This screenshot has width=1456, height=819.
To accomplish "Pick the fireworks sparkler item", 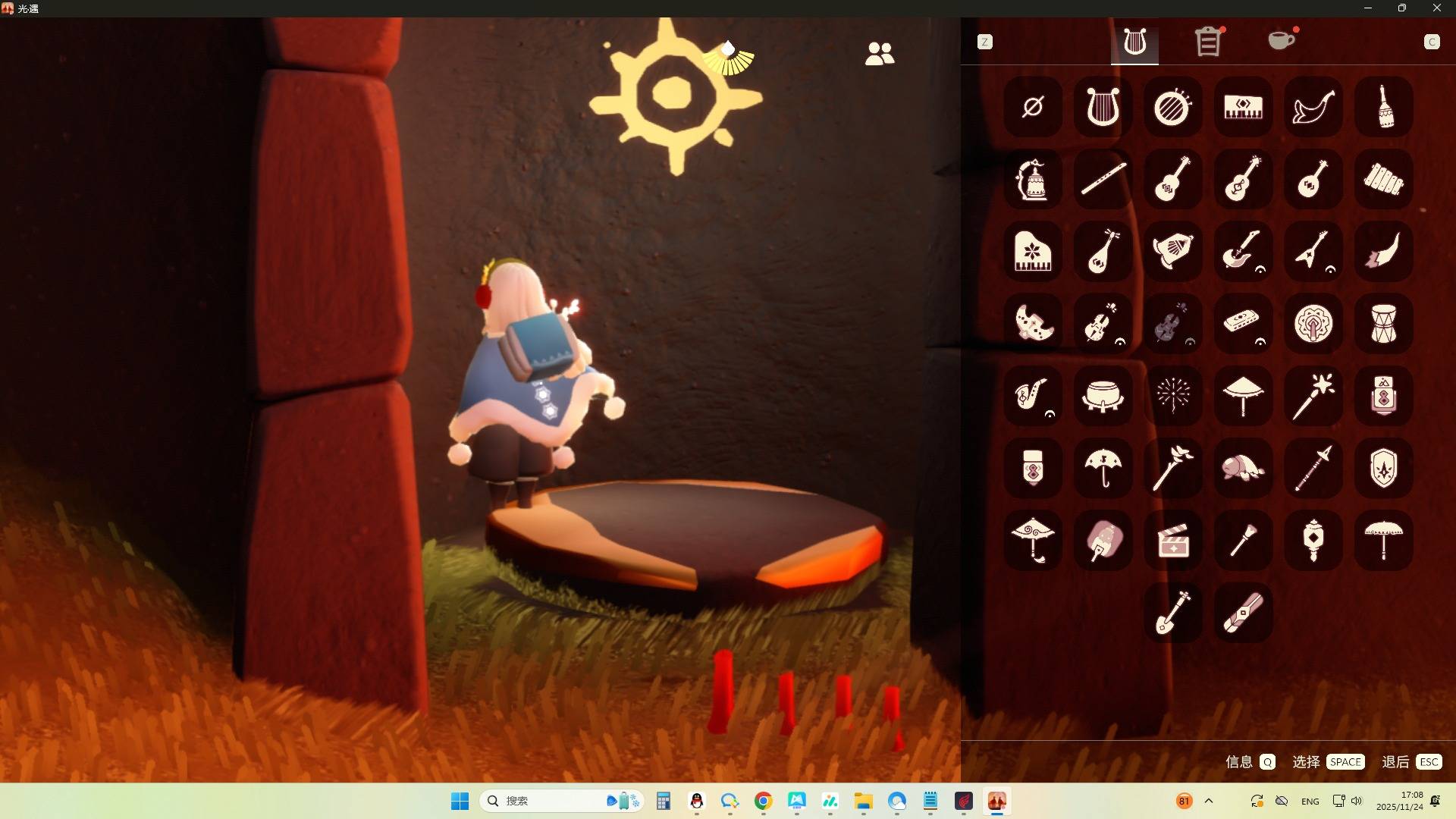I will (x=1172, y=395).
